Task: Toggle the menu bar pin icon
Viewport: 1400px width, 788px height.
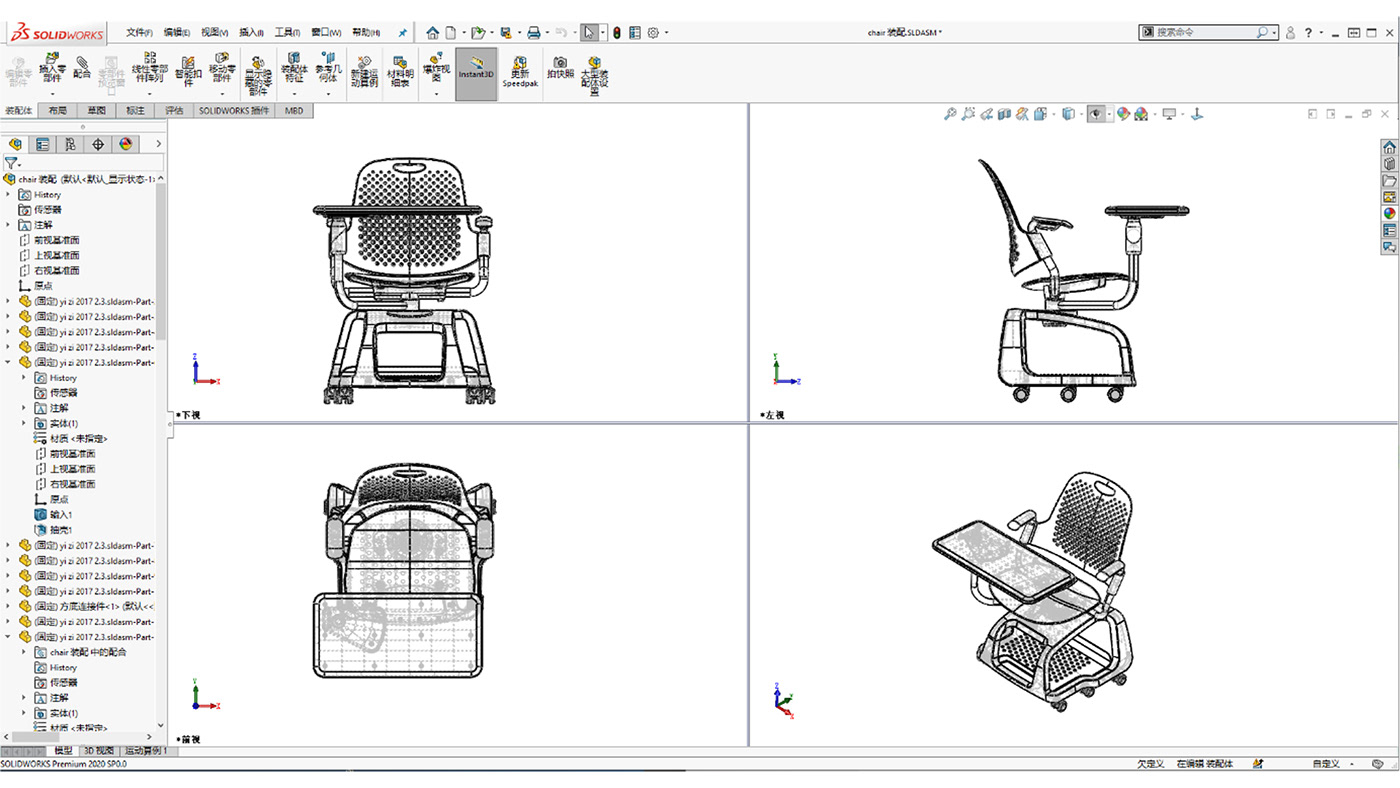Action: (403, 33)
